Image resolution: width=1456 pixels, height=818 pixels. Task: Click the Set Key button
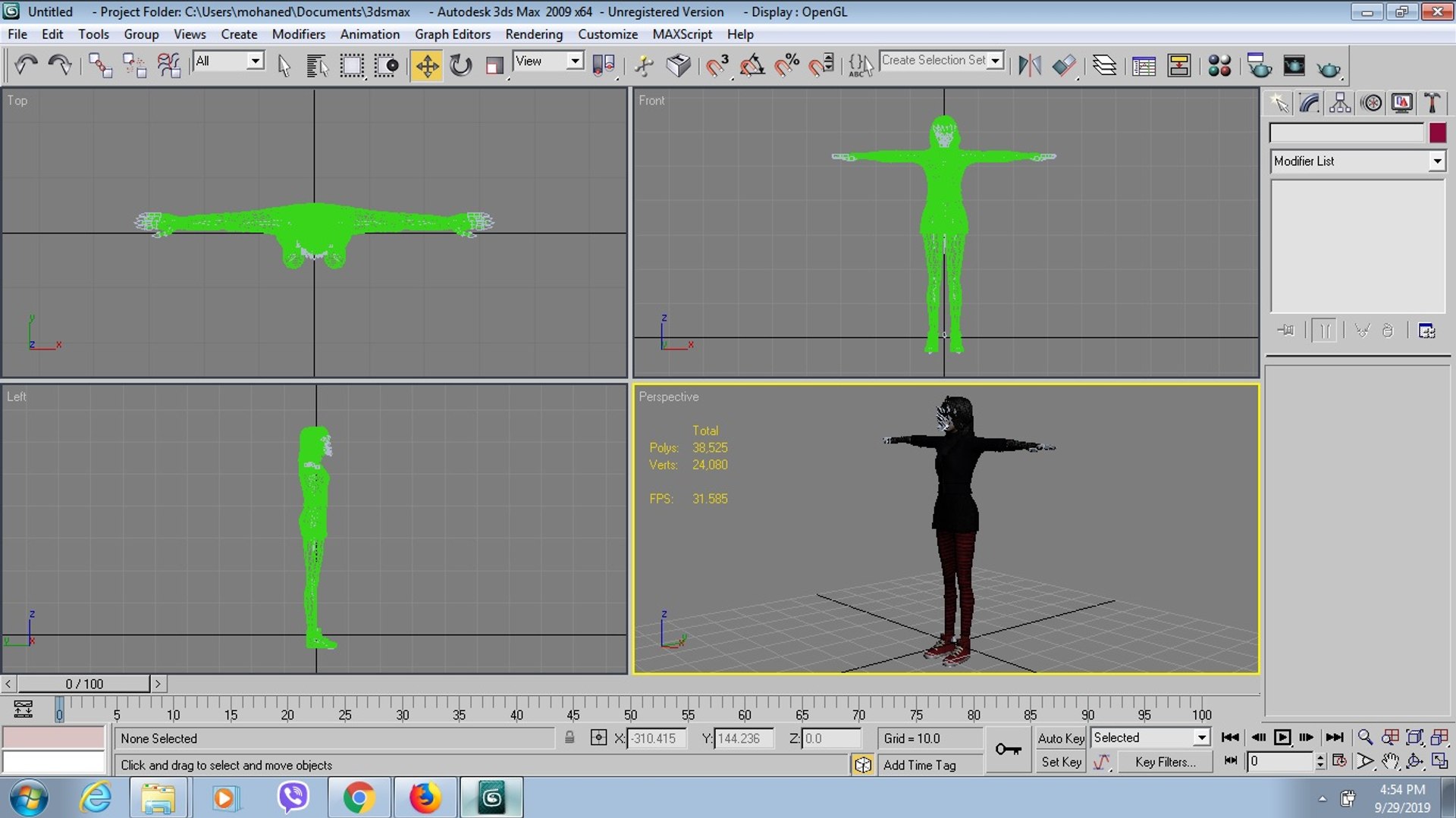(x=1061, y=762)
